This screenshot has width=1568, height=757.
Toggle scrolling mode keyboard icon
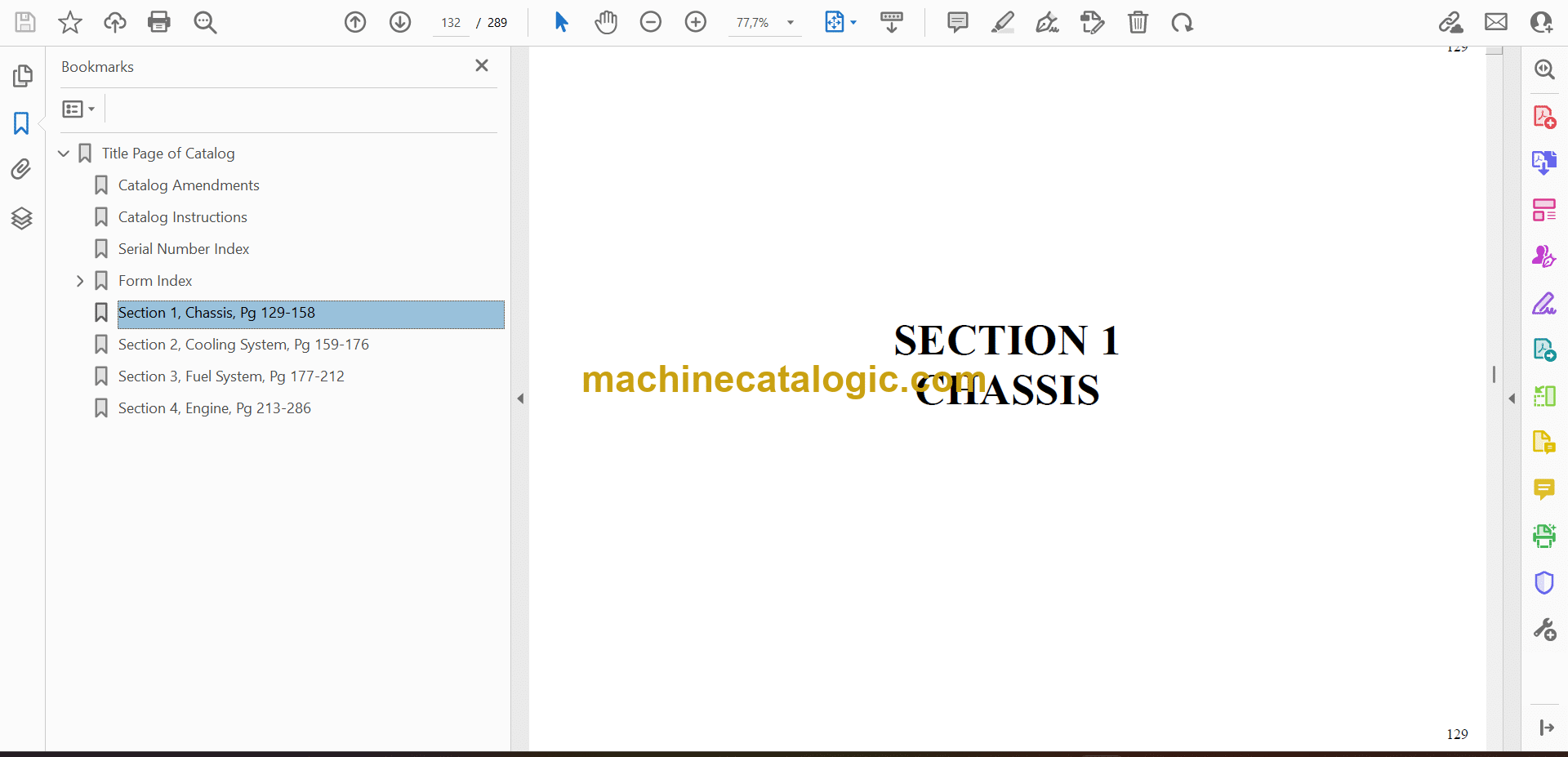(x=892, y=22)
